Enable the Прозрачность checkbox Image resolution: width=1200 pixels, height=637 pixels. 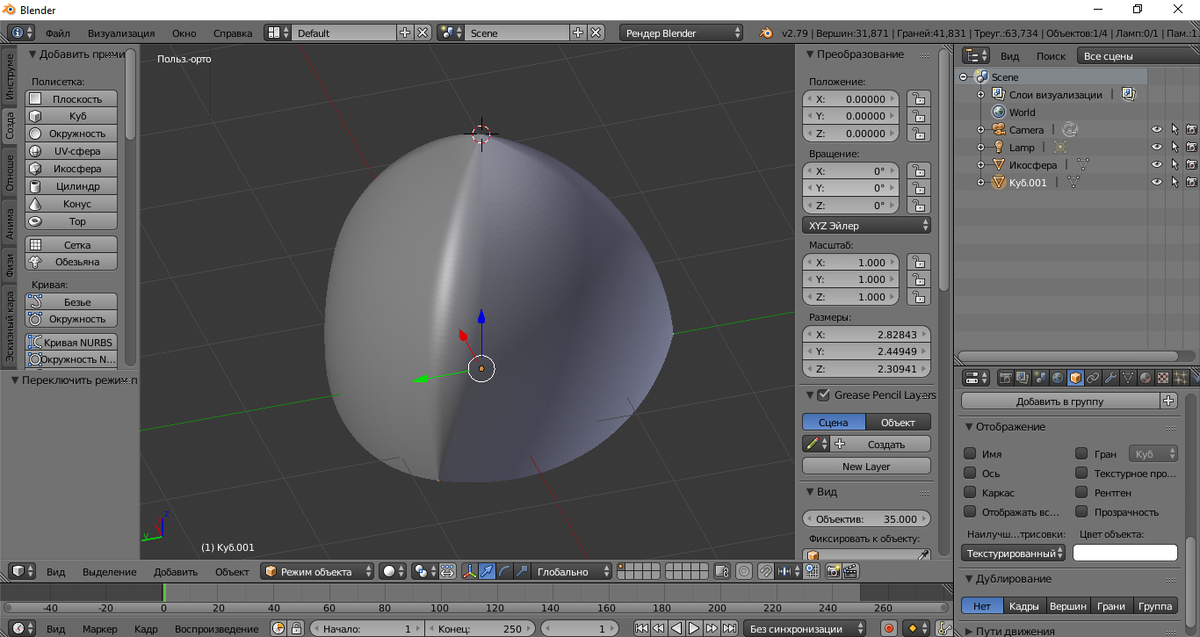(x=1081, y=512)
